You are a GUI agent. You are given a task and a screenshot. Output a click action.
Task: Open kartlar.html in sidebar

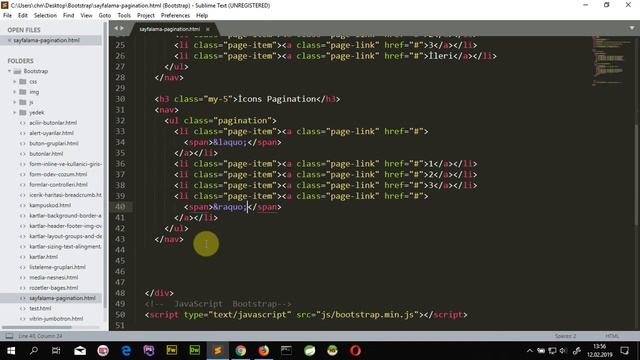click(43, 257)
